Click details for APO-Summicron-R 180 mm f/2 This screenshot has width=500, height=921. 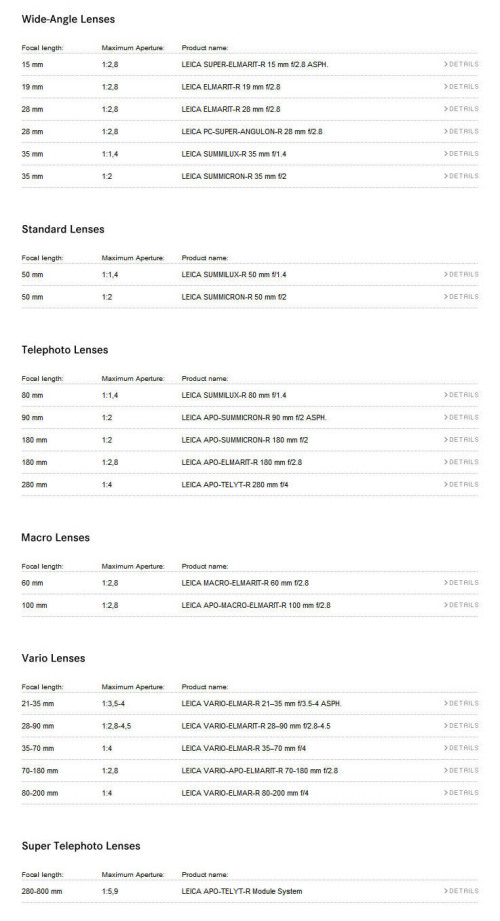click(461, 440)
